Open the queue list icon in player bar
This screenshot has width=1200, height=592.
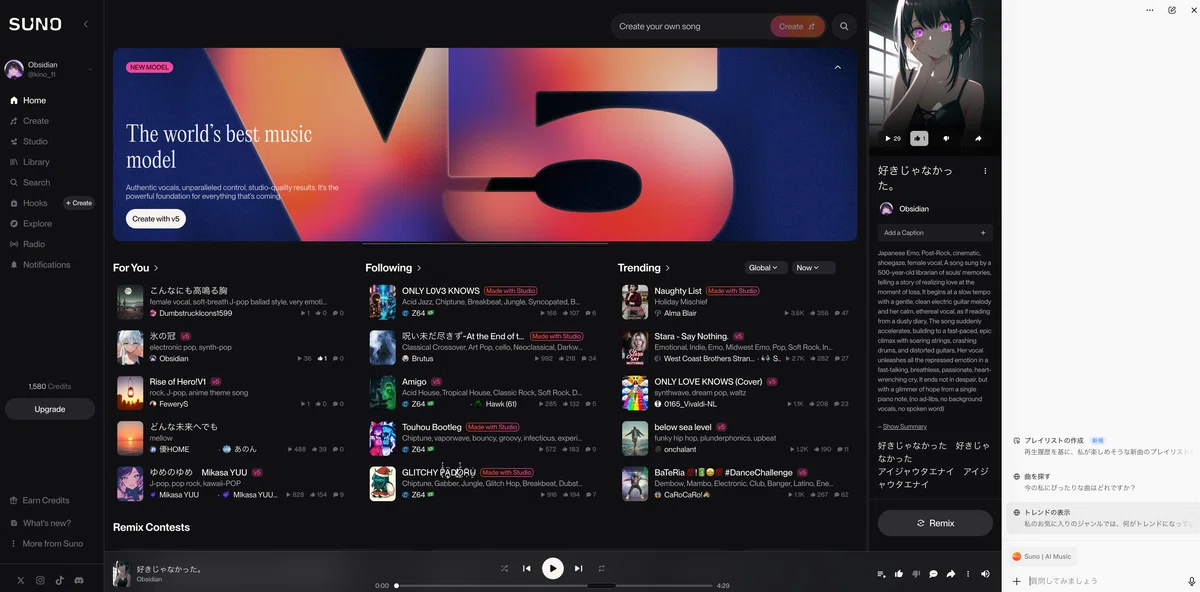(x=881, y=574)
